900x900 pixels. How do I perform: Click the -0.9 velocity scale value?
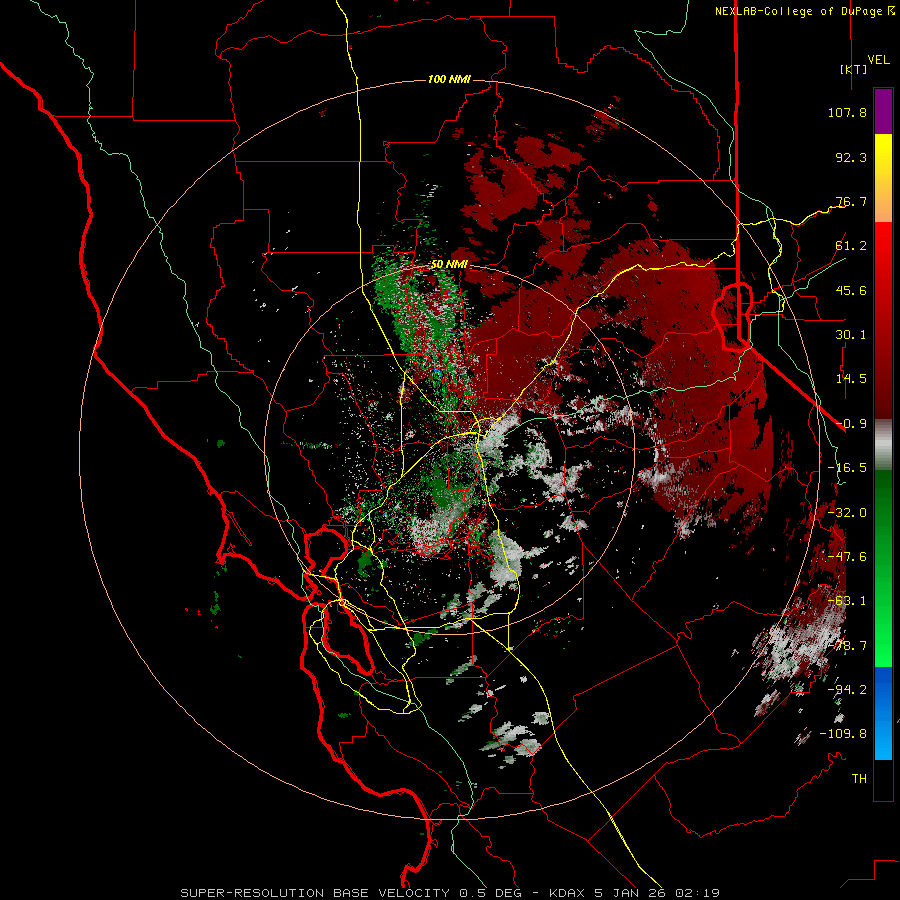point(851,424)
